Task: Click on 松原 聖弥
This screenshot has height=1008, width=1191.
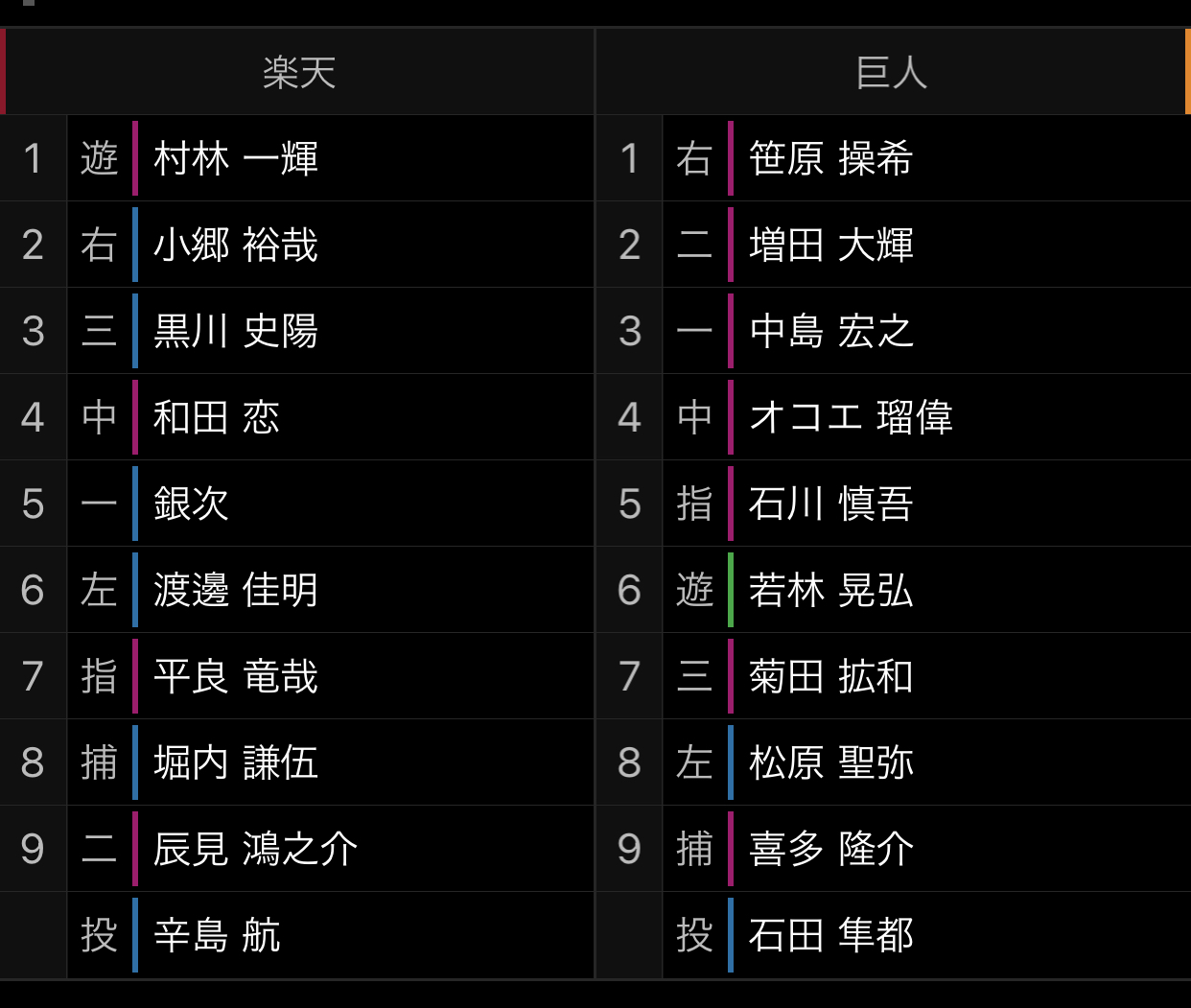Action: tap(831, 762)
